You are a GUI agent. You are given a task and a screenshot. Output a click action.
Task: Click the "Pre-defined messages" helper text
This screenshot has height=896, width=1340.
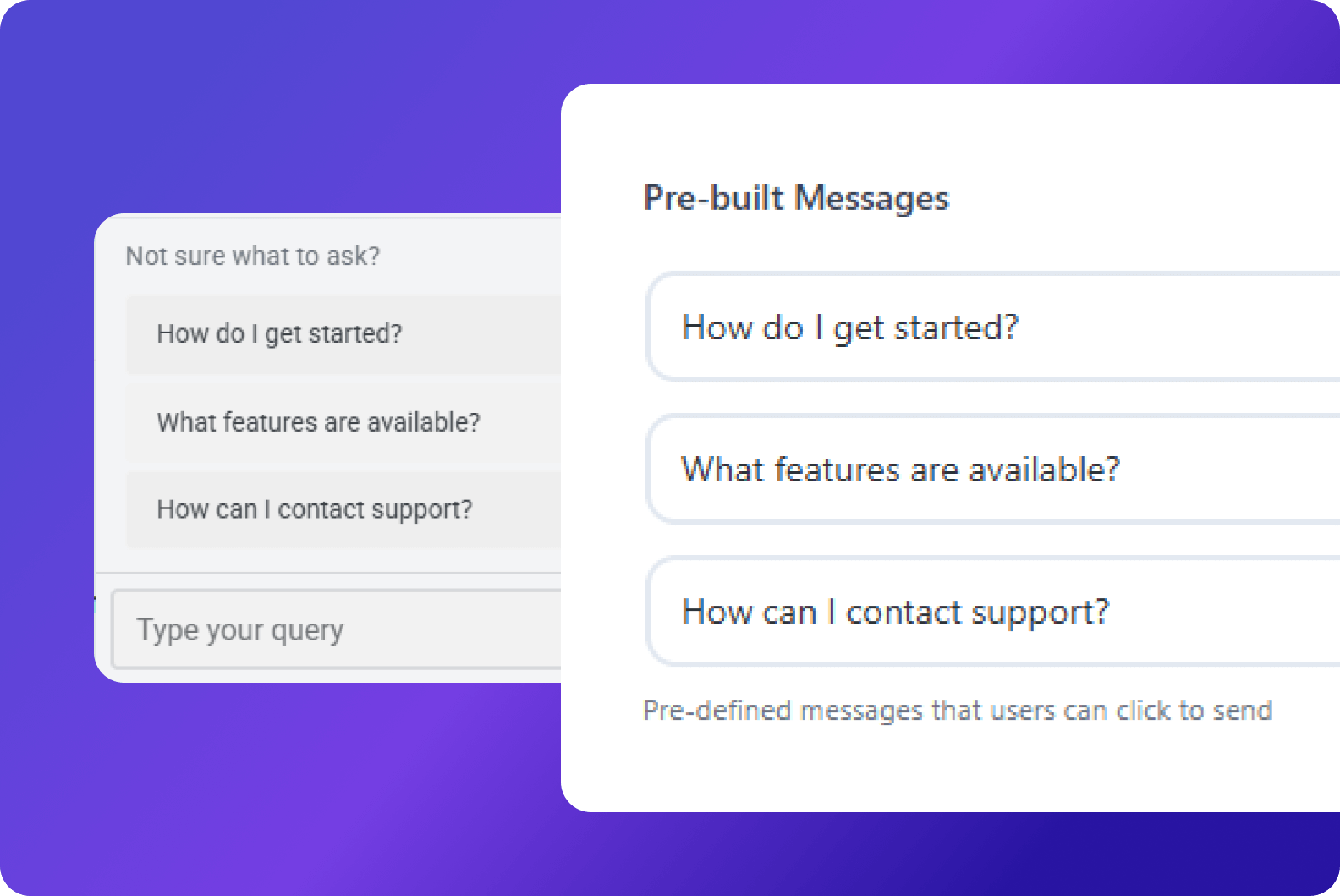[957, 711]
